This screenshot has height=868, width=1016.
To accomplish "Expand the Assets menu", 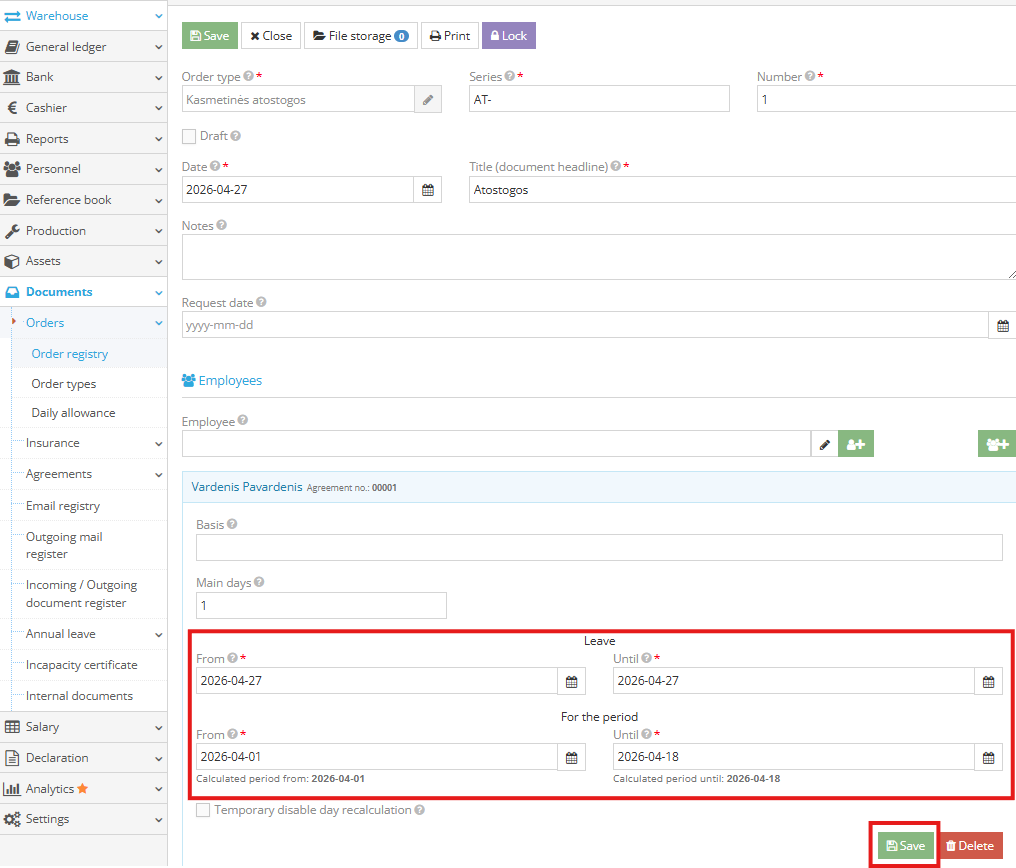I will [84, 261].
